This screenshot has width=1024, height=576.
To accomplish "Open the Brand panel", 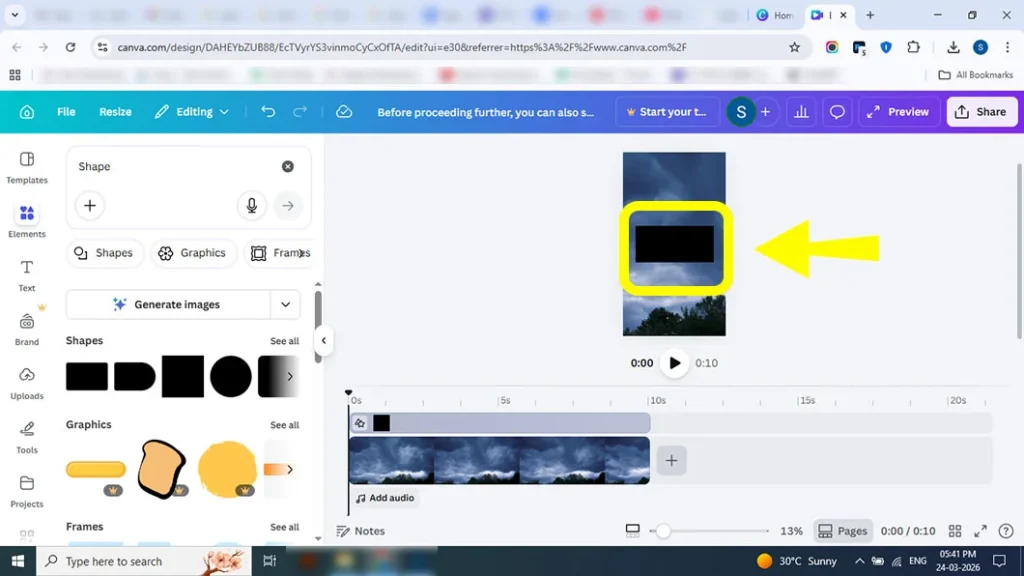I will coord(27,327).
